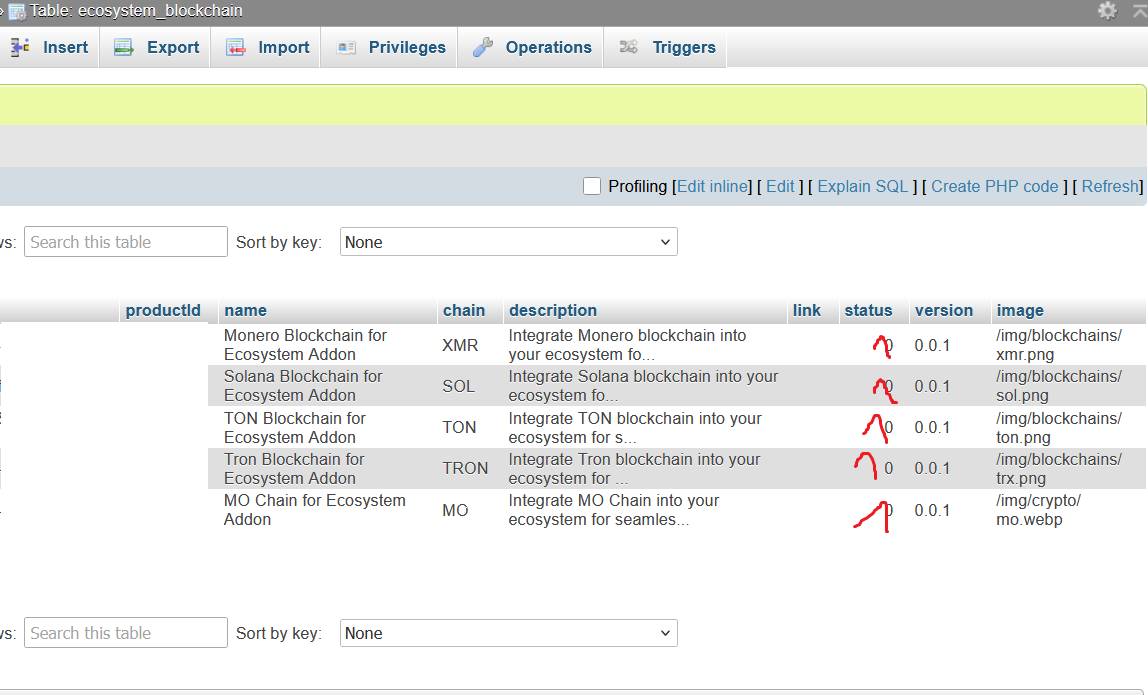Click the Operations wrench icon
Image resolution: width=1148 pixels, height=695 pixels.
483,47
